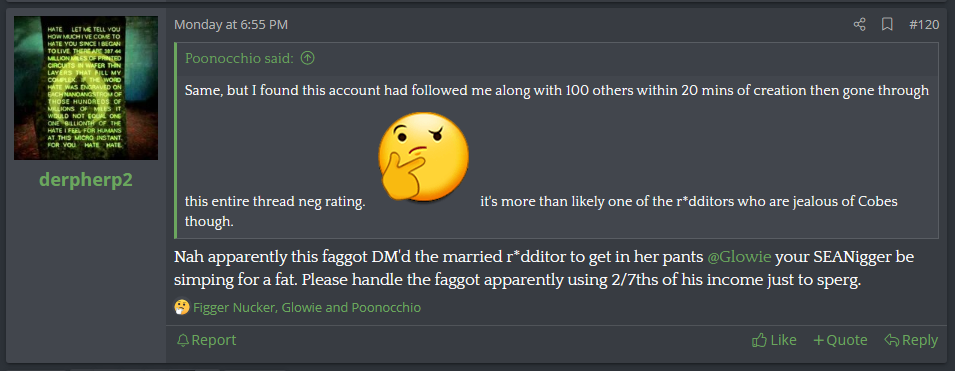The height and width of the screenshot is (371, 955).
Task: Click the share icon on post #120
Action: (859, 24)
